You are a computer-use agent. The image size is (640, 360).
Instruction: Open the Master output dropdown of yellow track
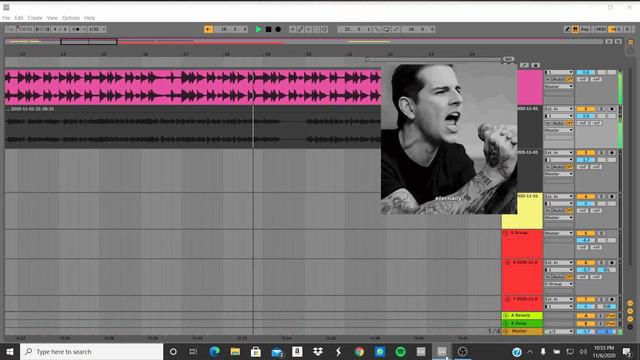[x=559, y=218]
